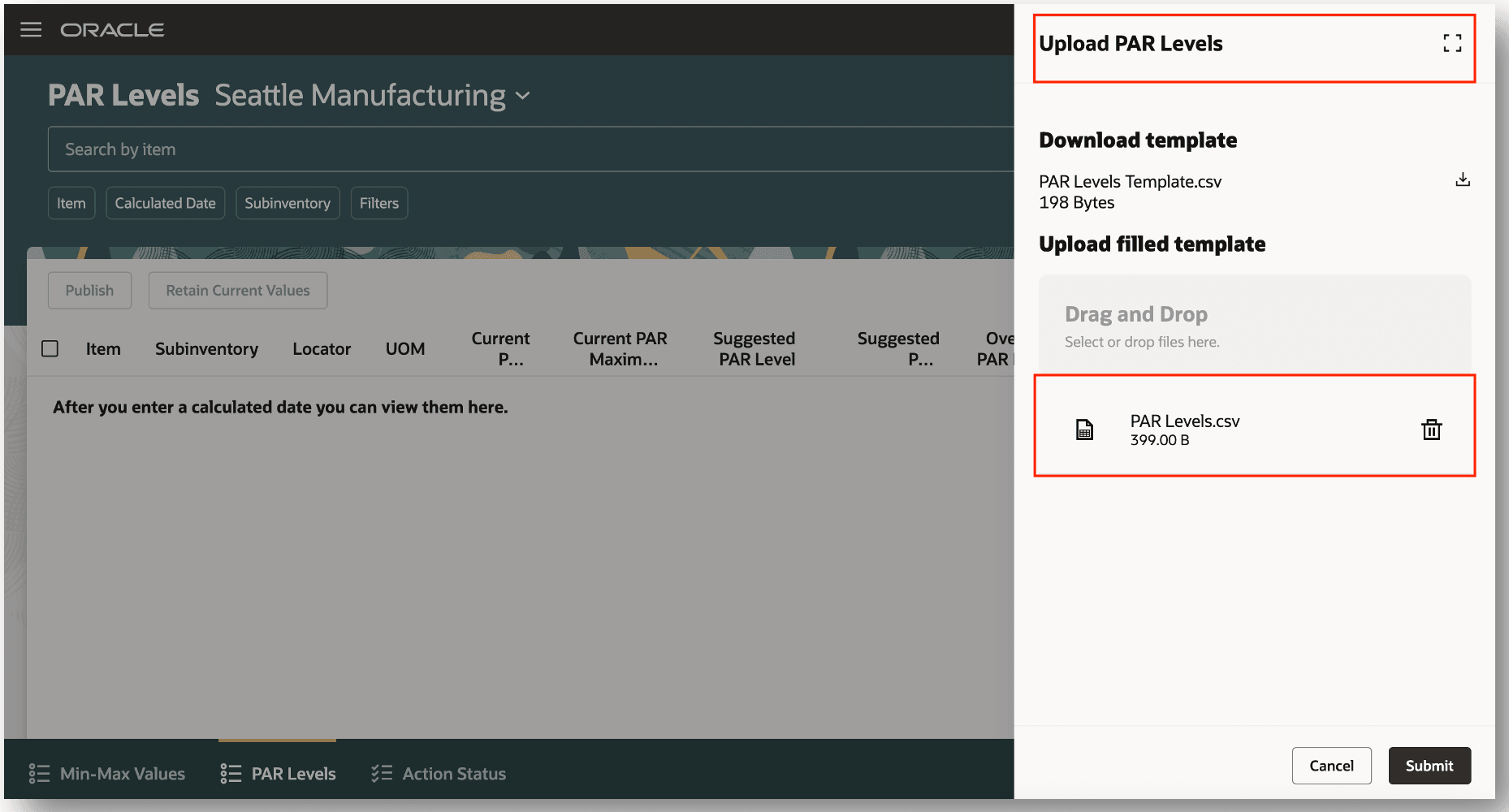The width and height of the screenshot is (1509, 812).
Task: Switch to the Min-Max Values tab
Action: point(107,774)
